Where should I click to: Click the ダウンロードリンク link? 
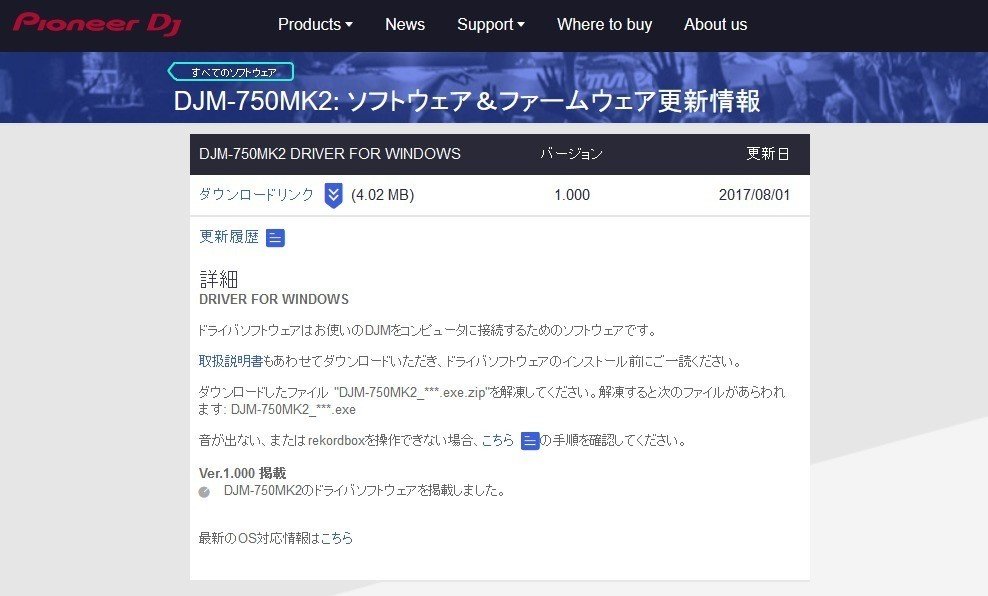coord(256,195)
